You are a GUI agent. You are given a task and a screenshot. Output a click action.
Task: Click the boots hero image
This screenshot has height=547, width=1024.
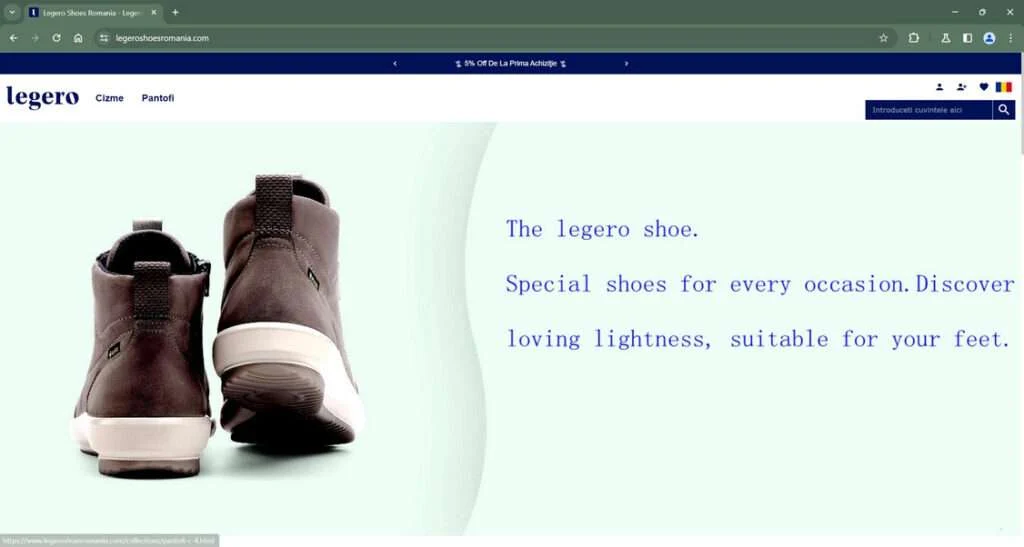[x=219, y=324]
